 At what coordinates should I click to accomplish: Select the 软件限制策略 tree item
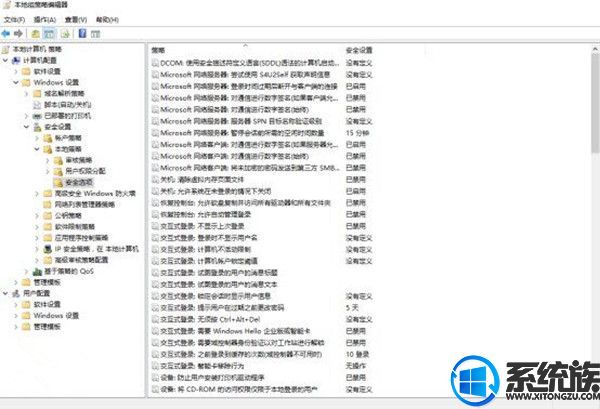[x=75, y=227]
